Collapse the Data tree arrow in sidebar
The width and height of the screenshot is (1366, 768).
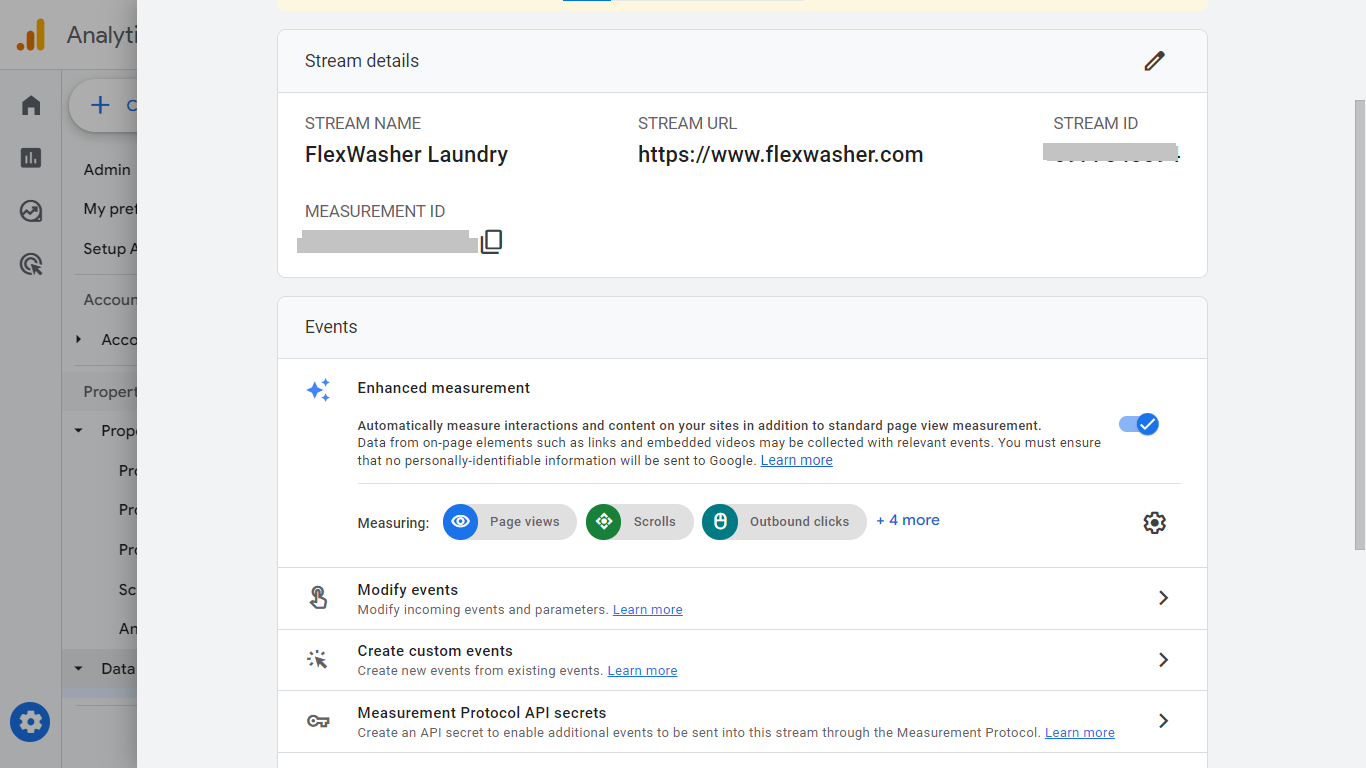[x=79, y=669]
